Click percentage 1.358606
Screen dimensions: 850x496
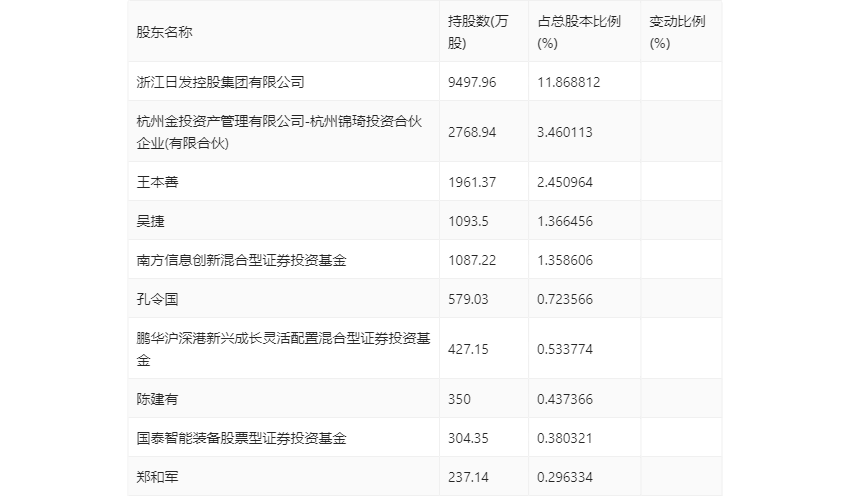click(564, 260)
